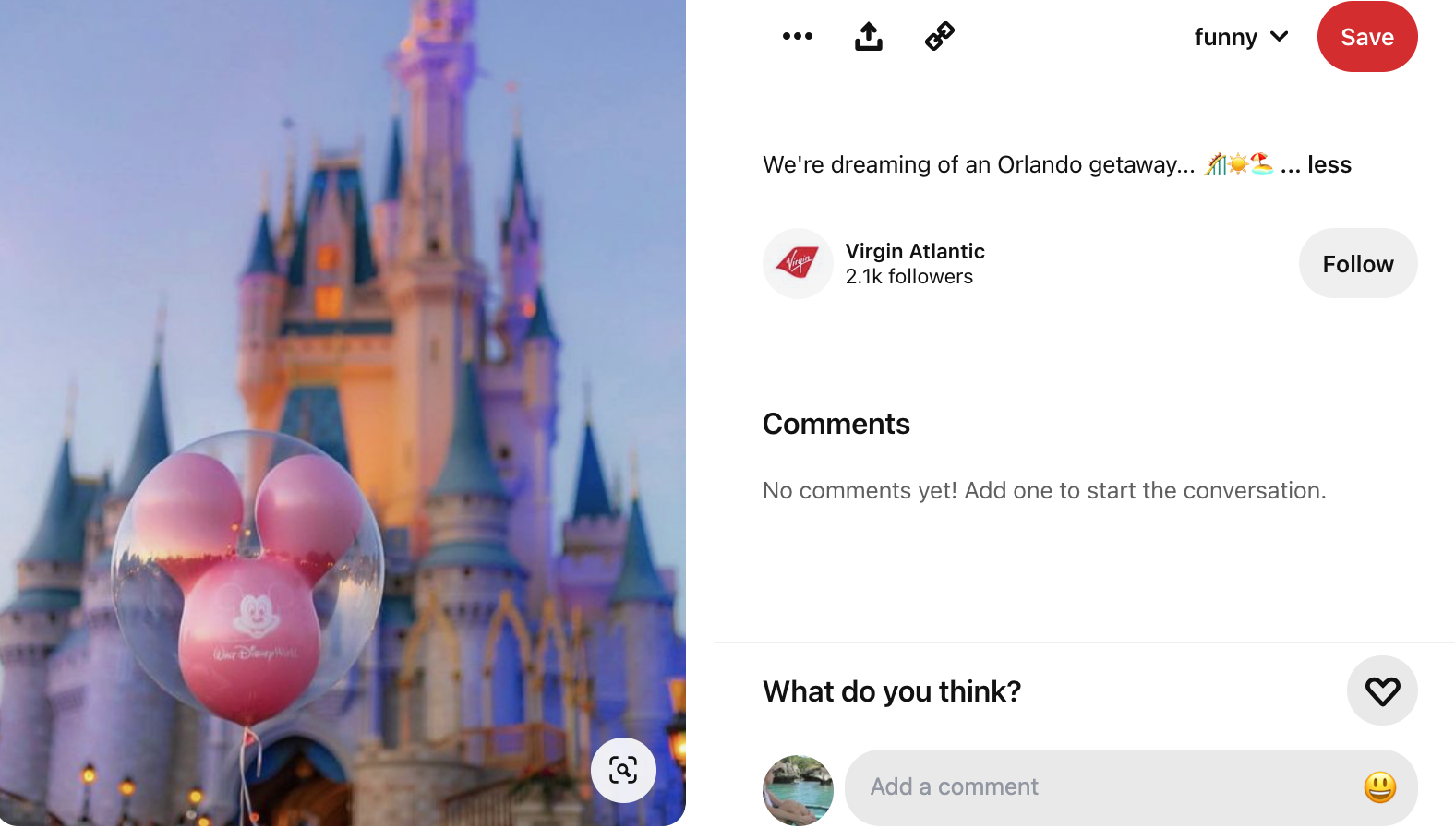Copy pin link with chain icon

940,37
